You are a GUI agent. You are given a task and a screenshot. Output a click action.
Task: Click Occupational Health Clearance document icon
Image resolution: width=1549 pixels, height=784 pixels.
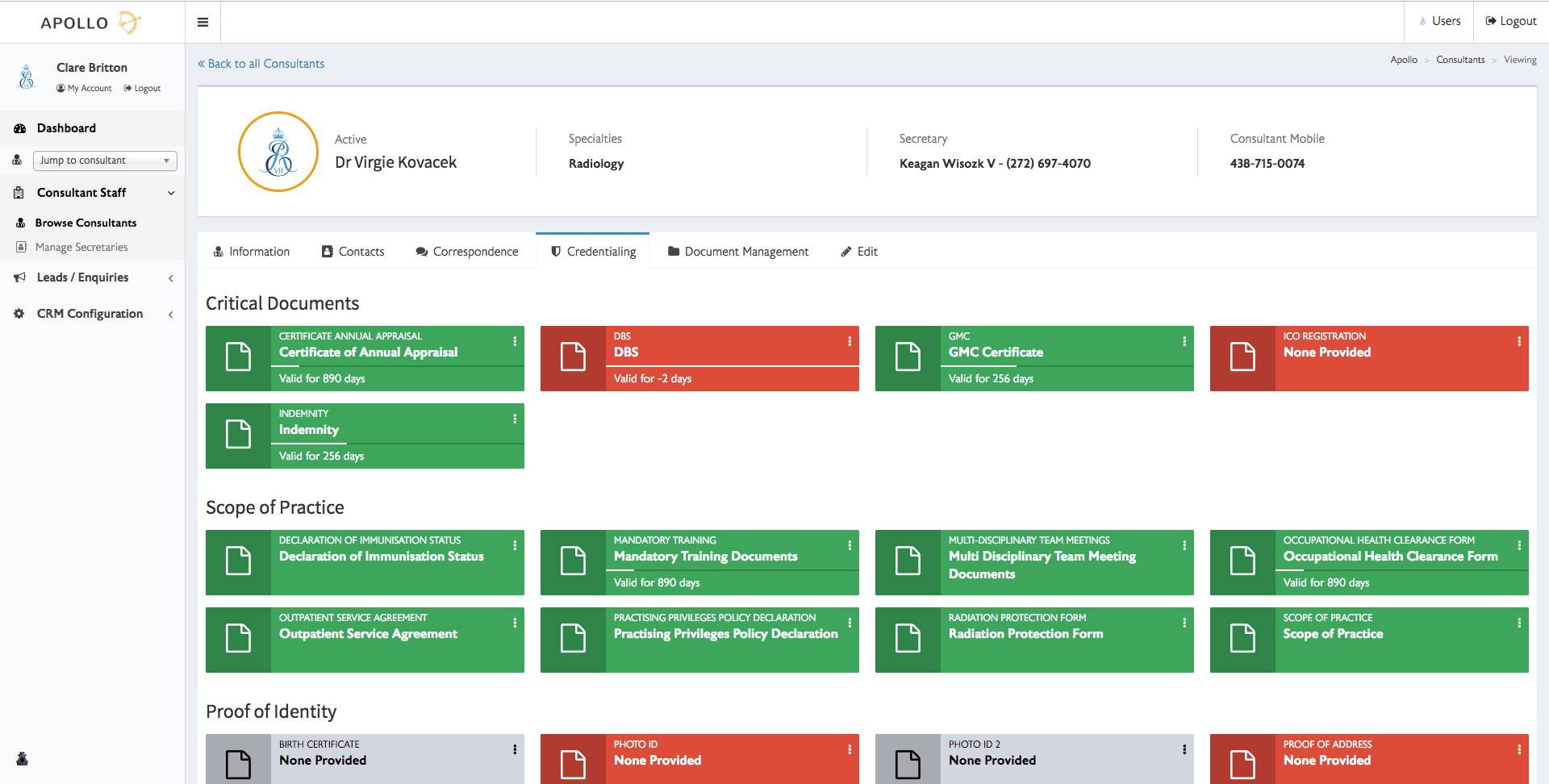[x=1242, y=561]
